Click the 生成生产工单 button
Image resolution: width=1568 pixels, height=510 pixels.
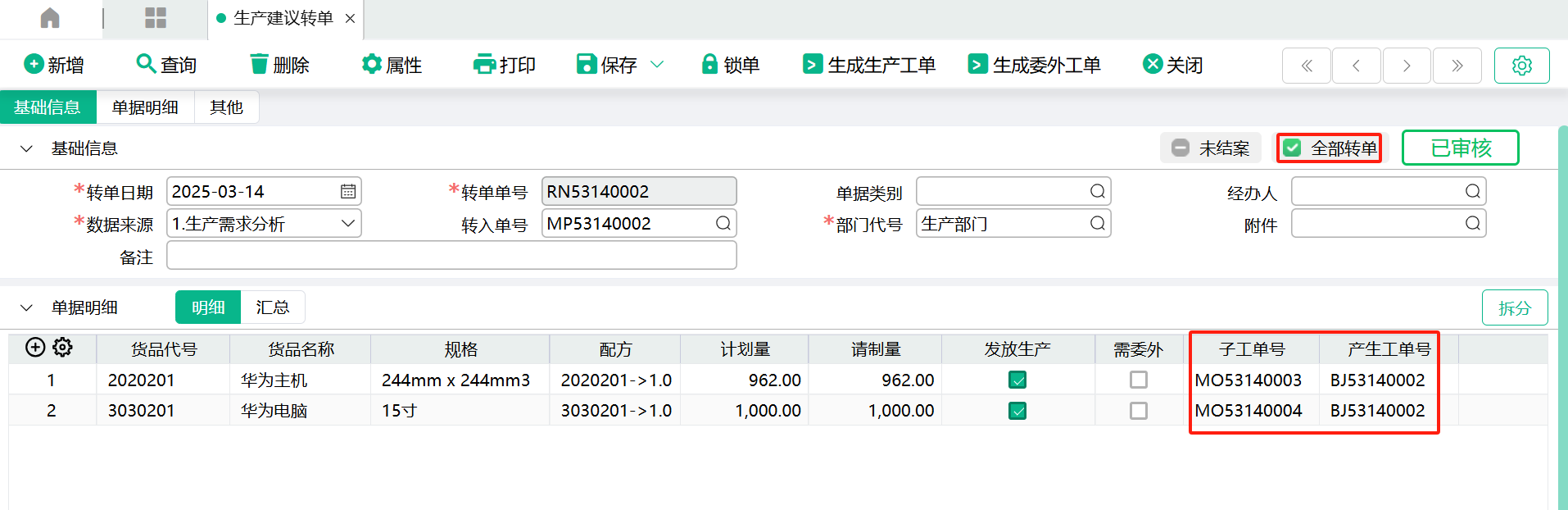tap(869, 65)
